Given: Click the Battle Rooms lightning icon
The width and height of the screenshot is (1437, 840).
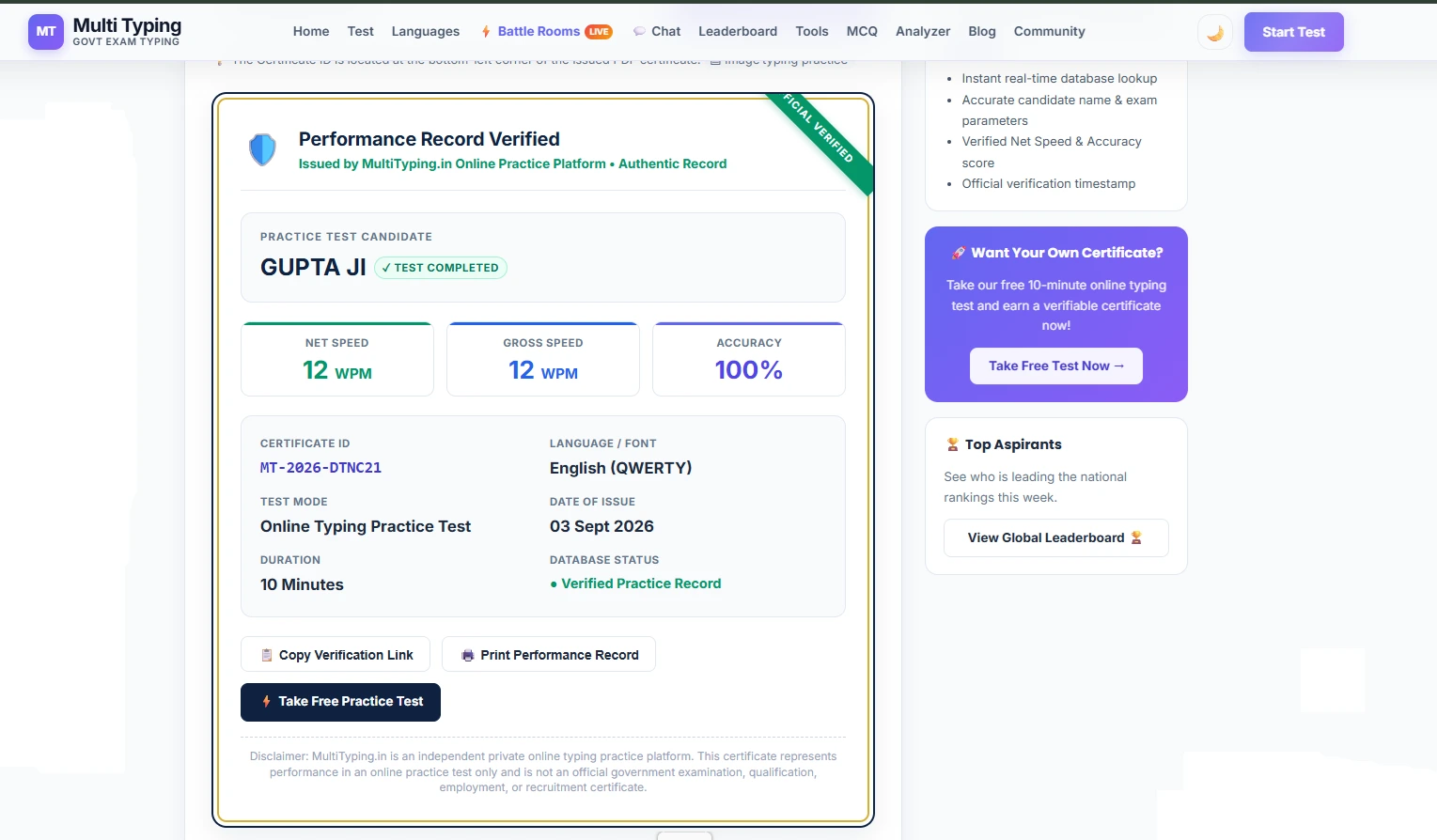Looking at the screenshot, I should click(x=486, y=32).
